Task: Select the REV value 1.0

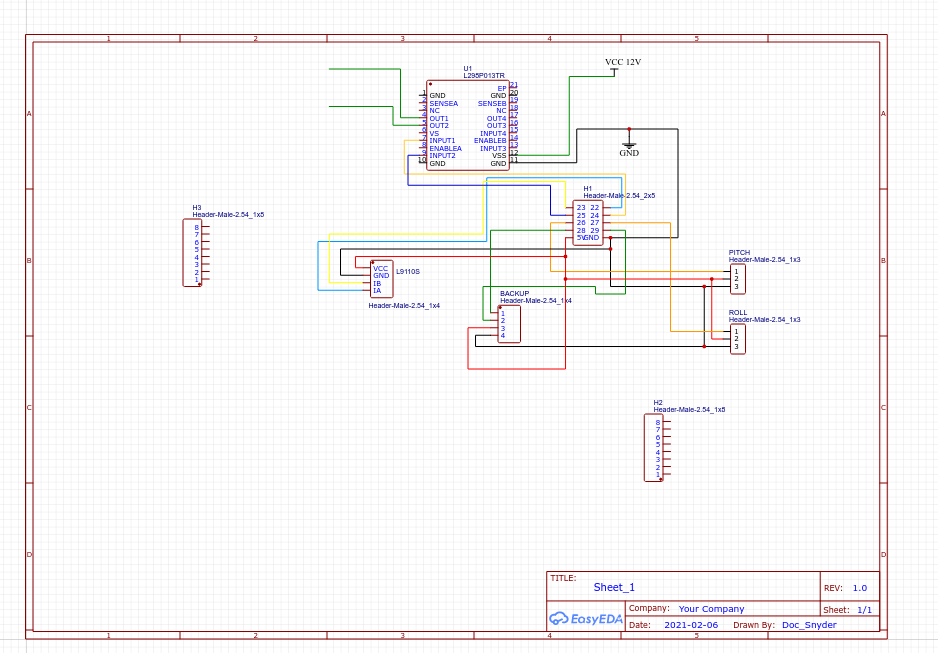Action: (859, 588)
